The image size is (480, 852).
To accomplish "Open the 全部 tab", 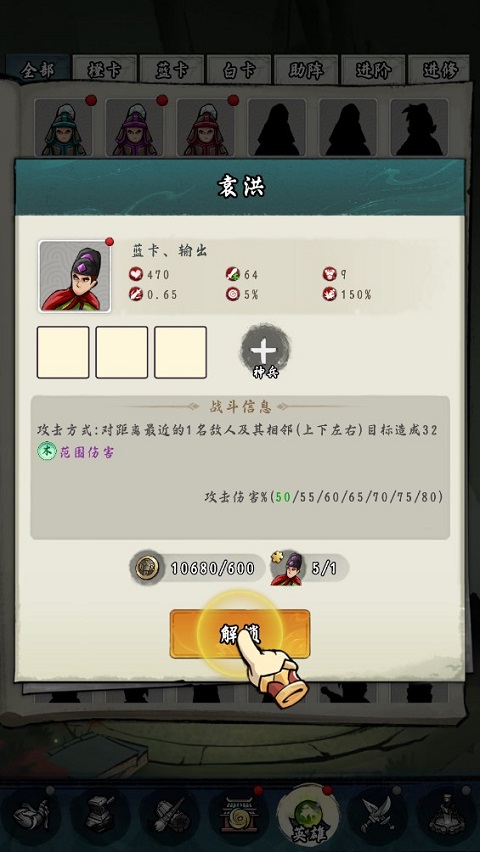I will click(x=38, y=71).
